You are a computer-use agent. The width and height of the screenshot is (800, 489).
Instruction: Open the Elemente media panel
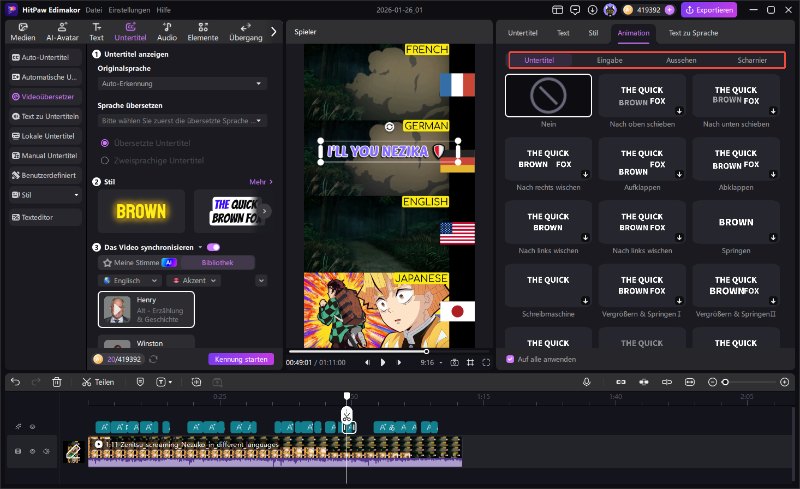point(203,32)
